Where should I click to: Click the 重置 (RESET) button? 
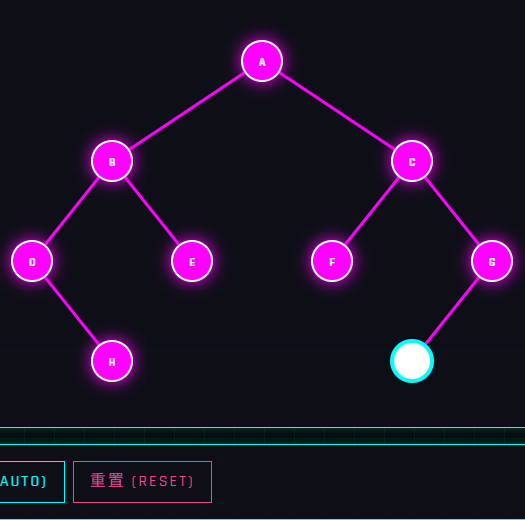142,482
